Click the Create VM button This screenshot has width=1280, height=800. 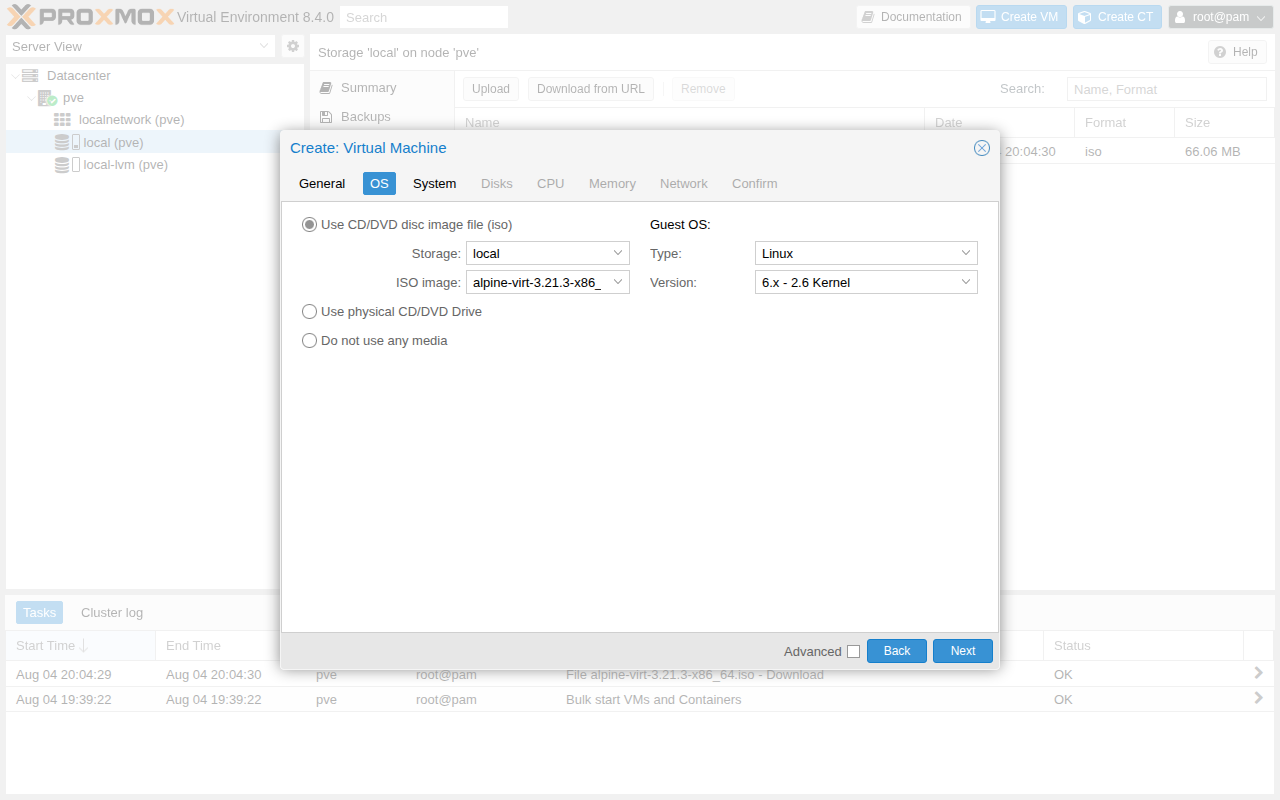click(1021, 17)
